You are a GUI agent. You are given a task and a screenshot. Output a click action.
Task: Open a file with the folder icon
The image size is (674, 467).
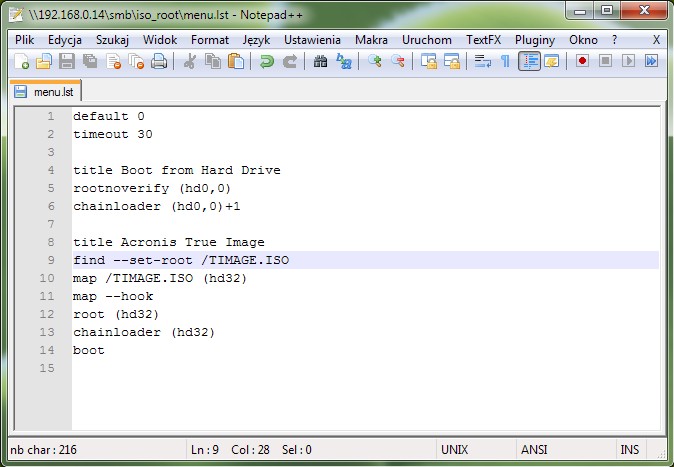44,61
